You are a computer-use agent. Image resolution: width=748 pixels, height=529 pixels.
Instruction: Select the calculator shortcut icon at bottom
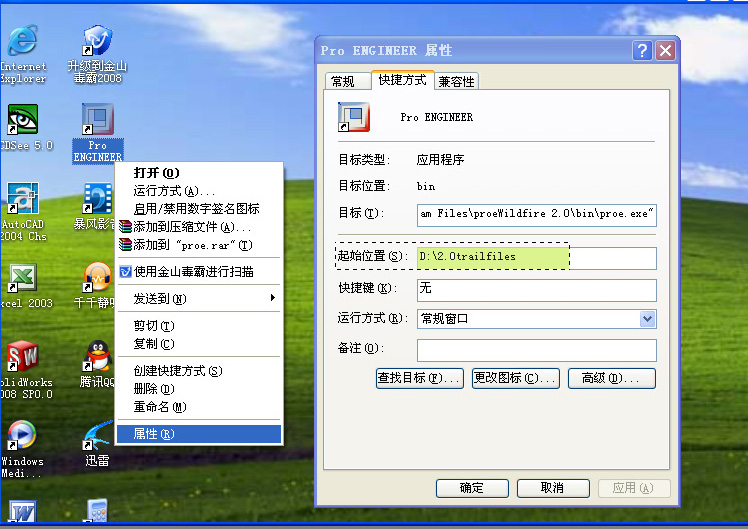tap(98, 510)
